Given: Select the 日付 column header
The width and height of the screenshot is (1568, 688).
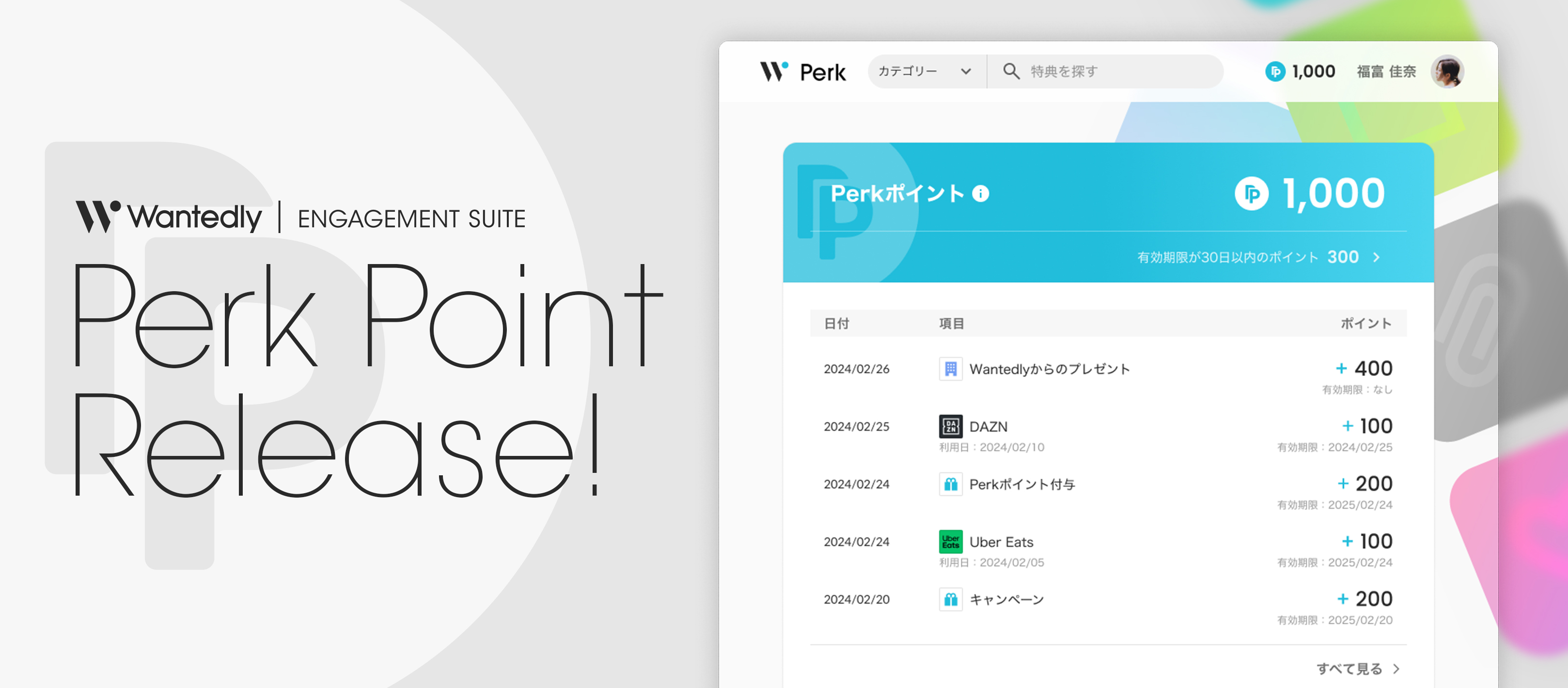Looking at the screenshot, I should (839, 323).
